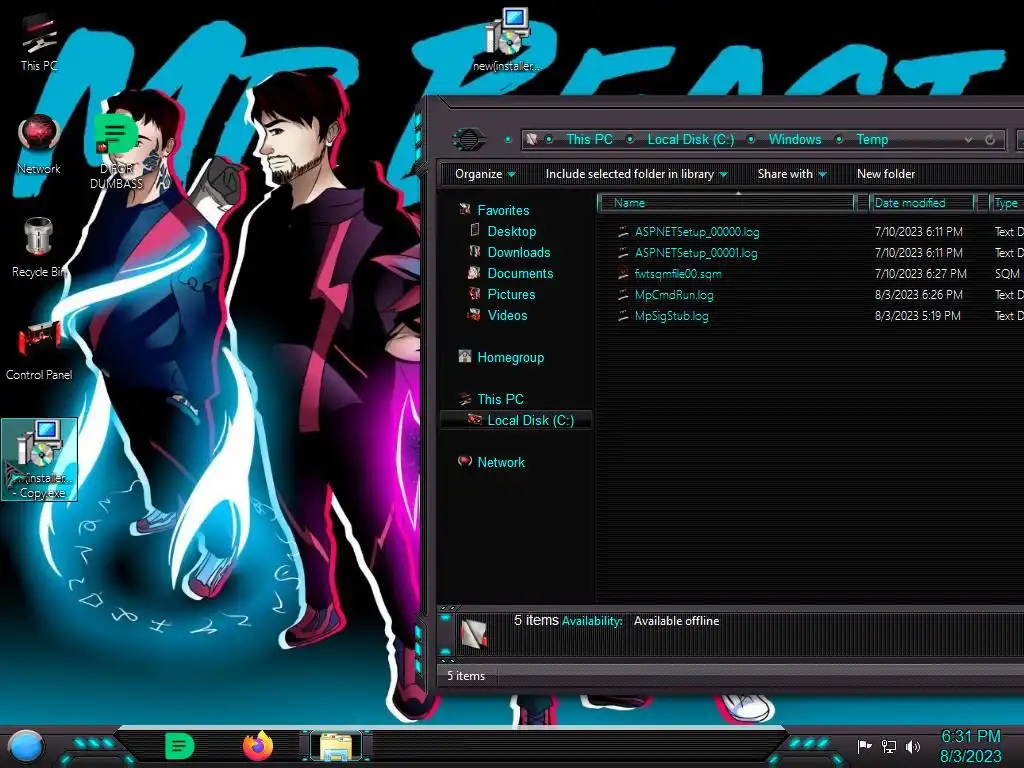
Task: Open the This PC desktop icon
Action: tap(39, 38)
